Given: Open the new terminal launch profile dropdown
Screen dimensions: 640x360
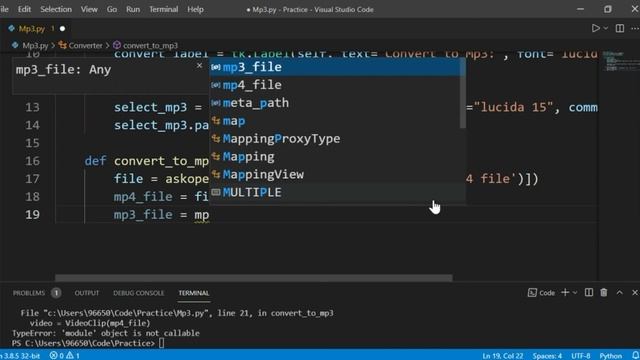Looking at the screenshot, I should tap(575, 293).
